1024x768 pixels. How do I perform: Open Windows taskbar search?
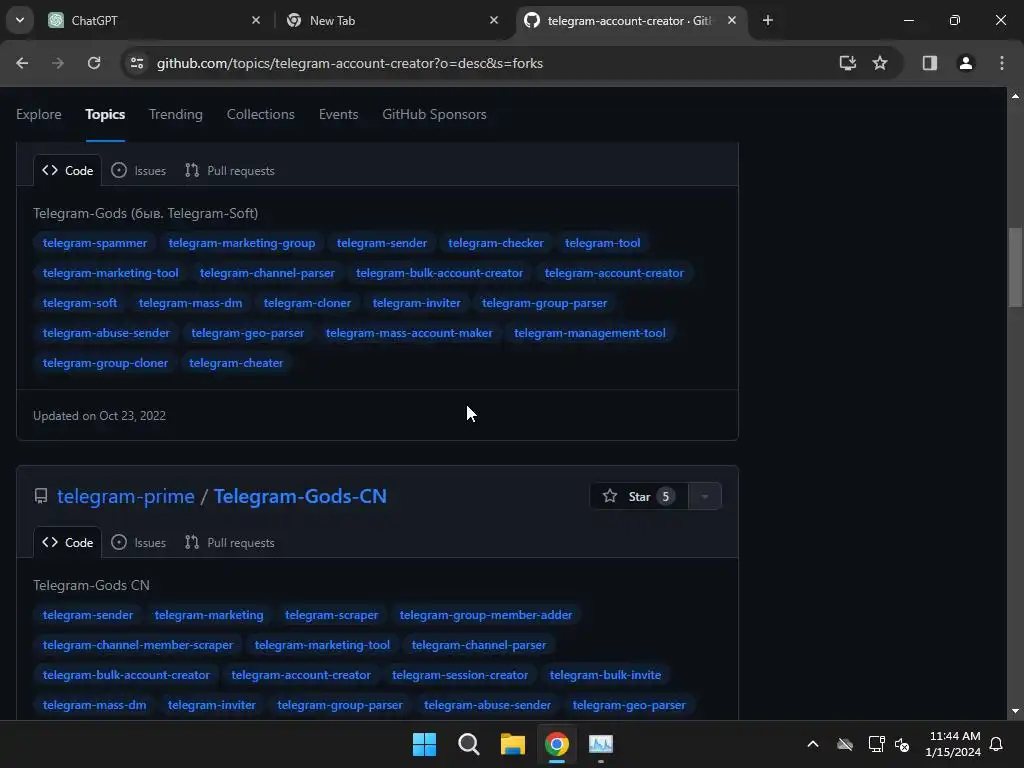pos(468,744)
